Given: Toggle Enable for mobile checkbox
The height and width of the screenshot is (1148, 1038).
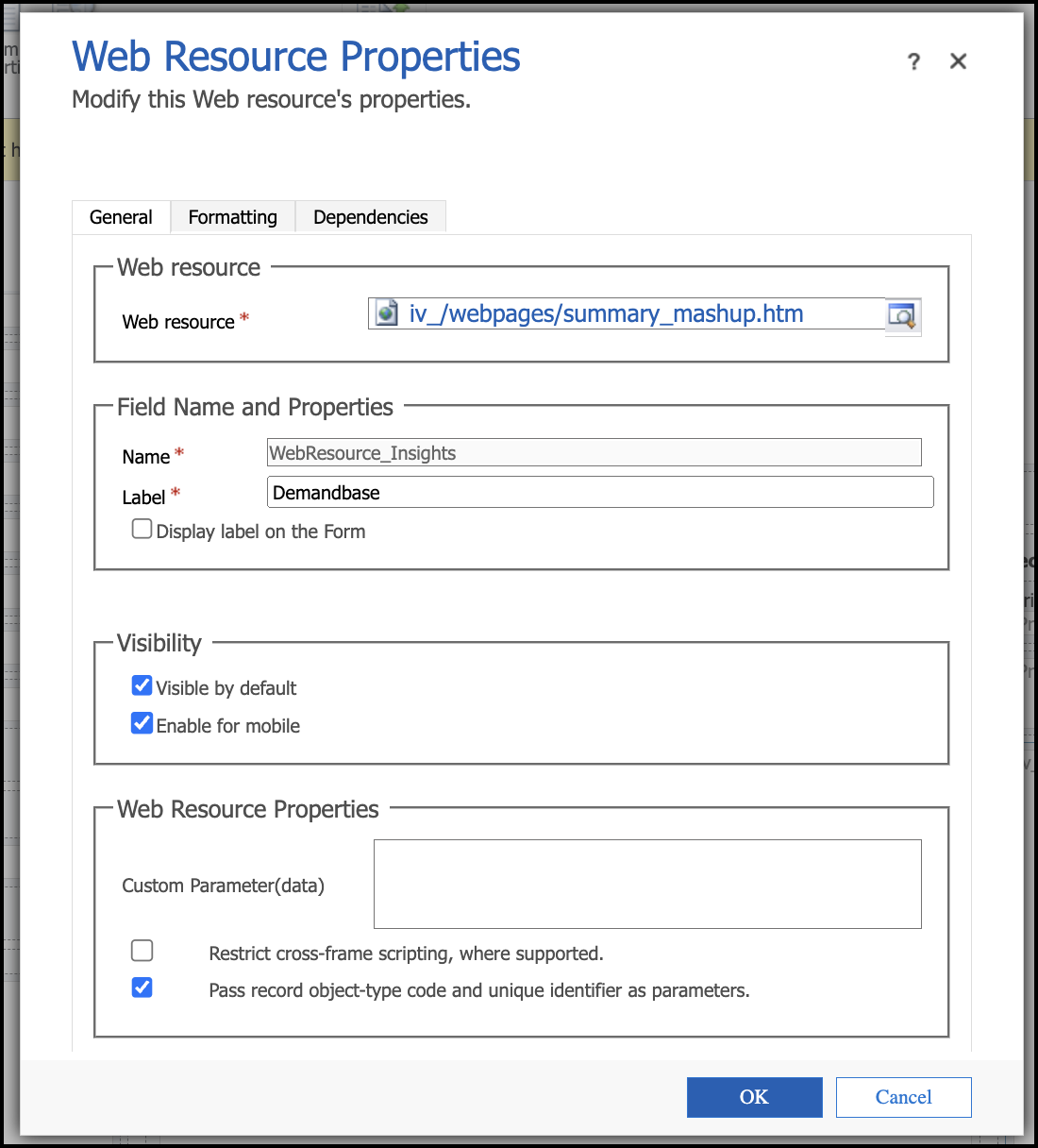Looking at the screenshot, I should (x=142, y=724).
